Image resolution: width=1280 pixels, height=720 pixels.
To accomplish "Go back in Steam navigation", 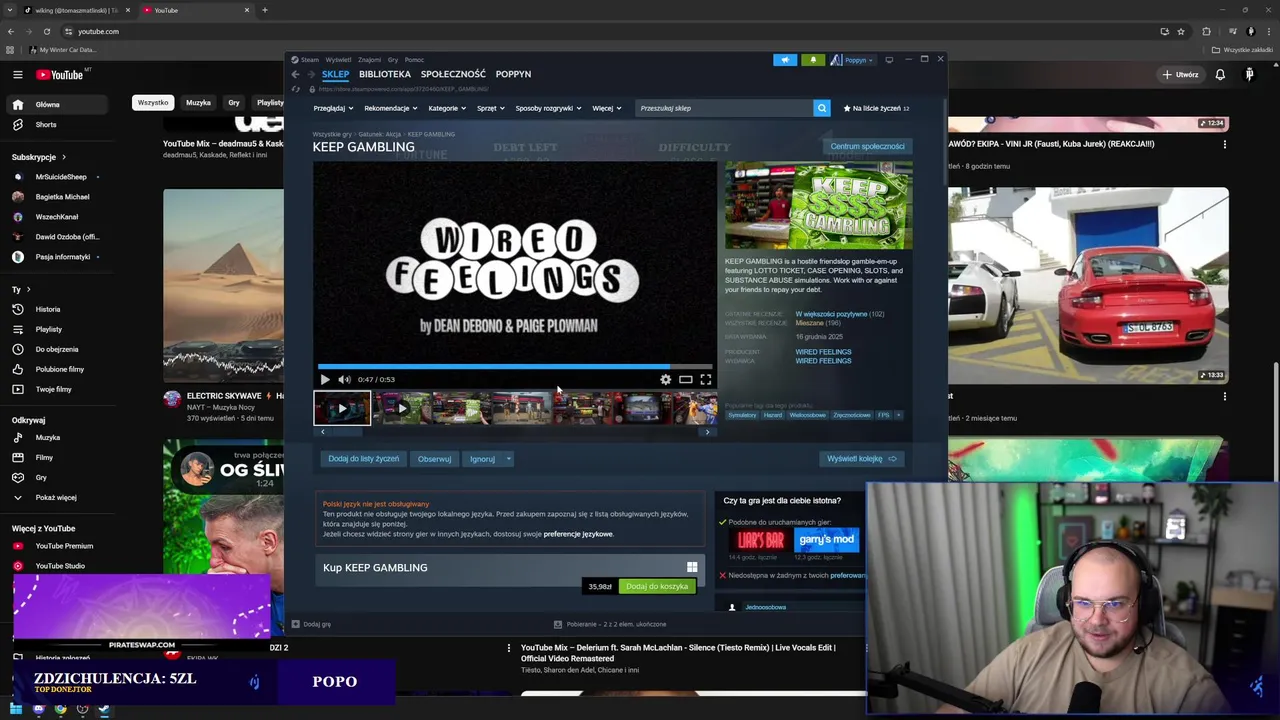I will (x=295, y=74).
